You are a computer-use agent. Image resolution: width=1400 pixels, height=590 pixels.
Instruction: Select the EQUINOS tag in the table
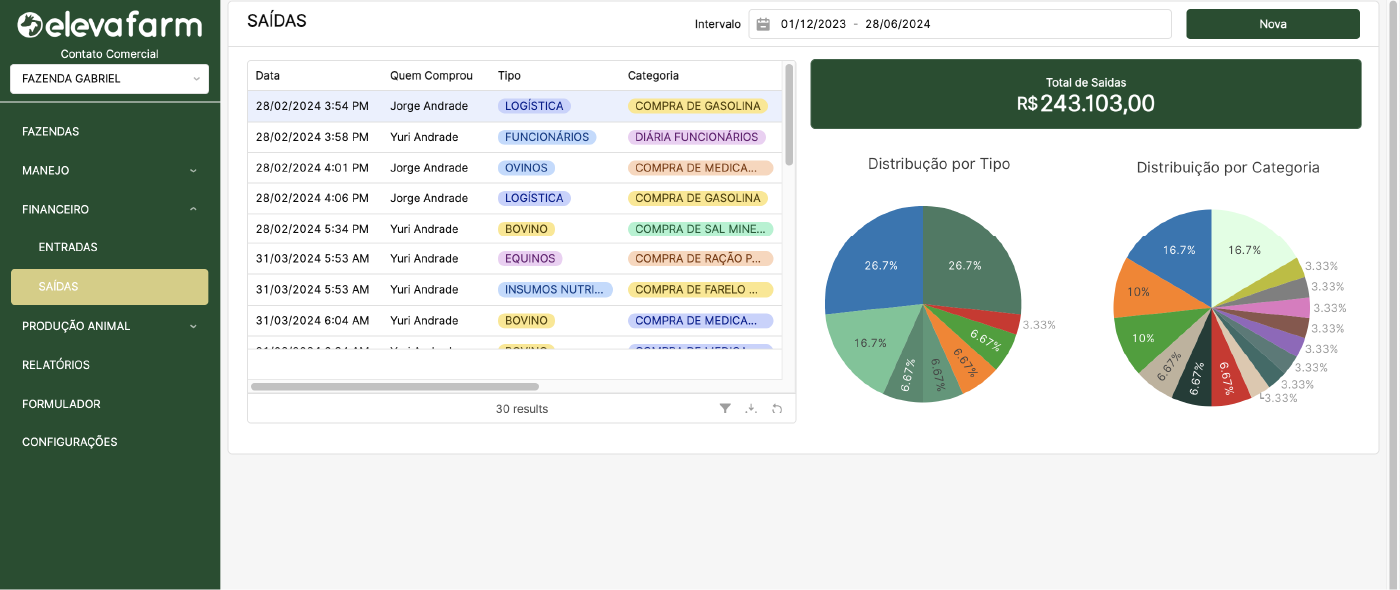click(x=530, y=259)
